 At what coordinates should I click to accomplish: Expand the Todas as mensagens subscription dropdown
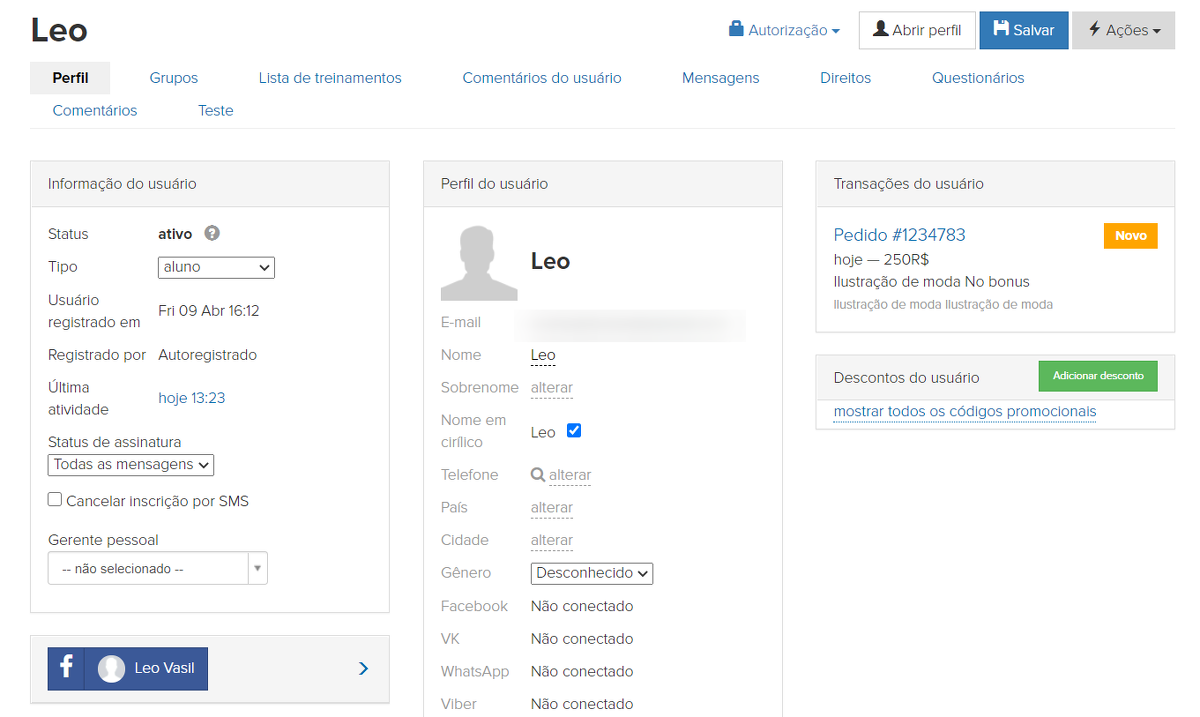tap(131, 464)
